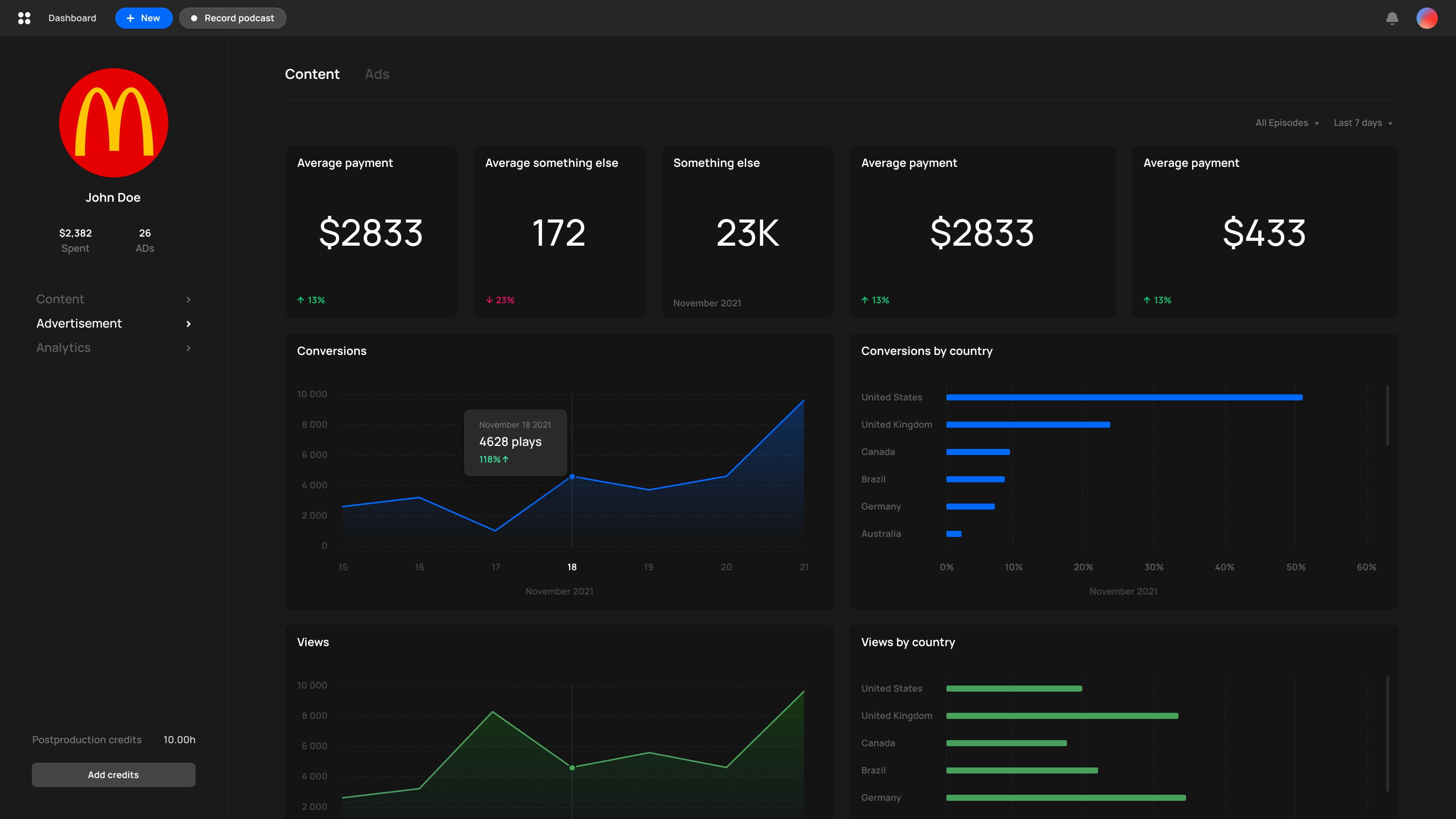
Task: Click the record dot in Record podcast
Action: [x=194, y=18]
